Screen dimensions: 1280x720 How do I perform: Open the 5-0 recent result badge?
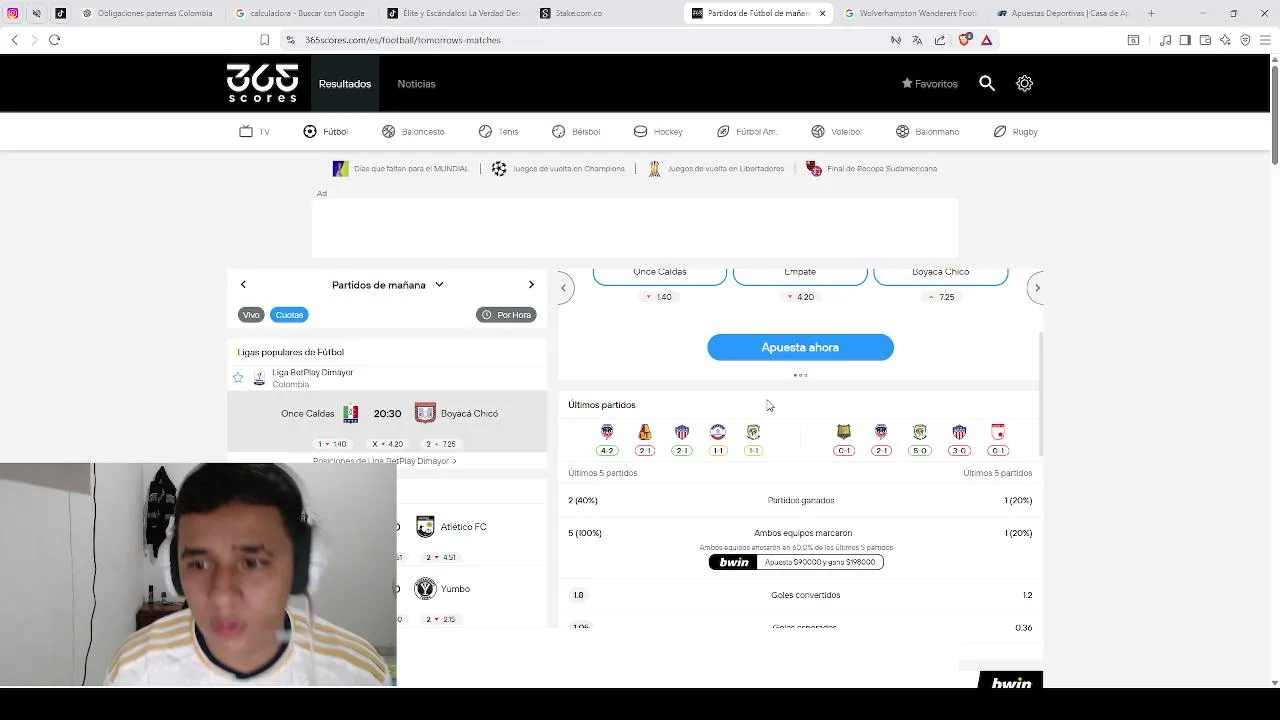click(920, 451)
